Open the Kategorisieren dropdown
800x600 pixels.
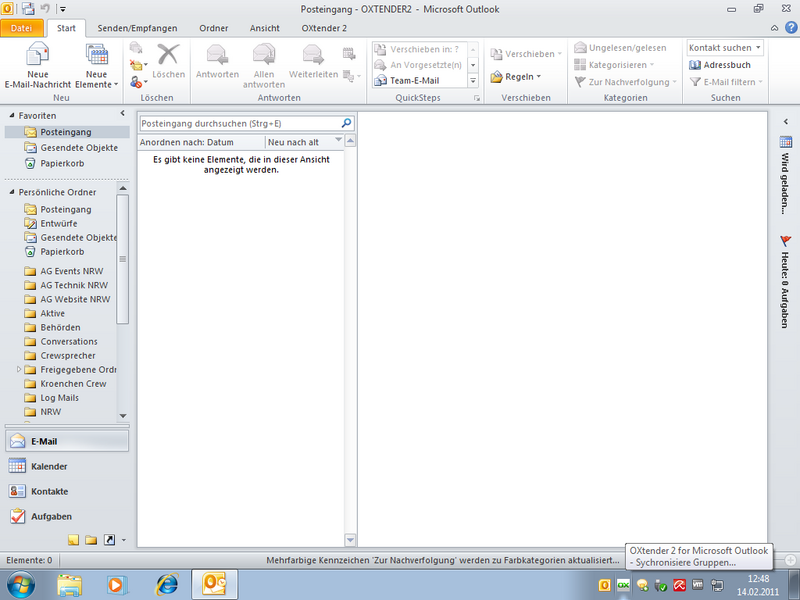pos(614,65)
